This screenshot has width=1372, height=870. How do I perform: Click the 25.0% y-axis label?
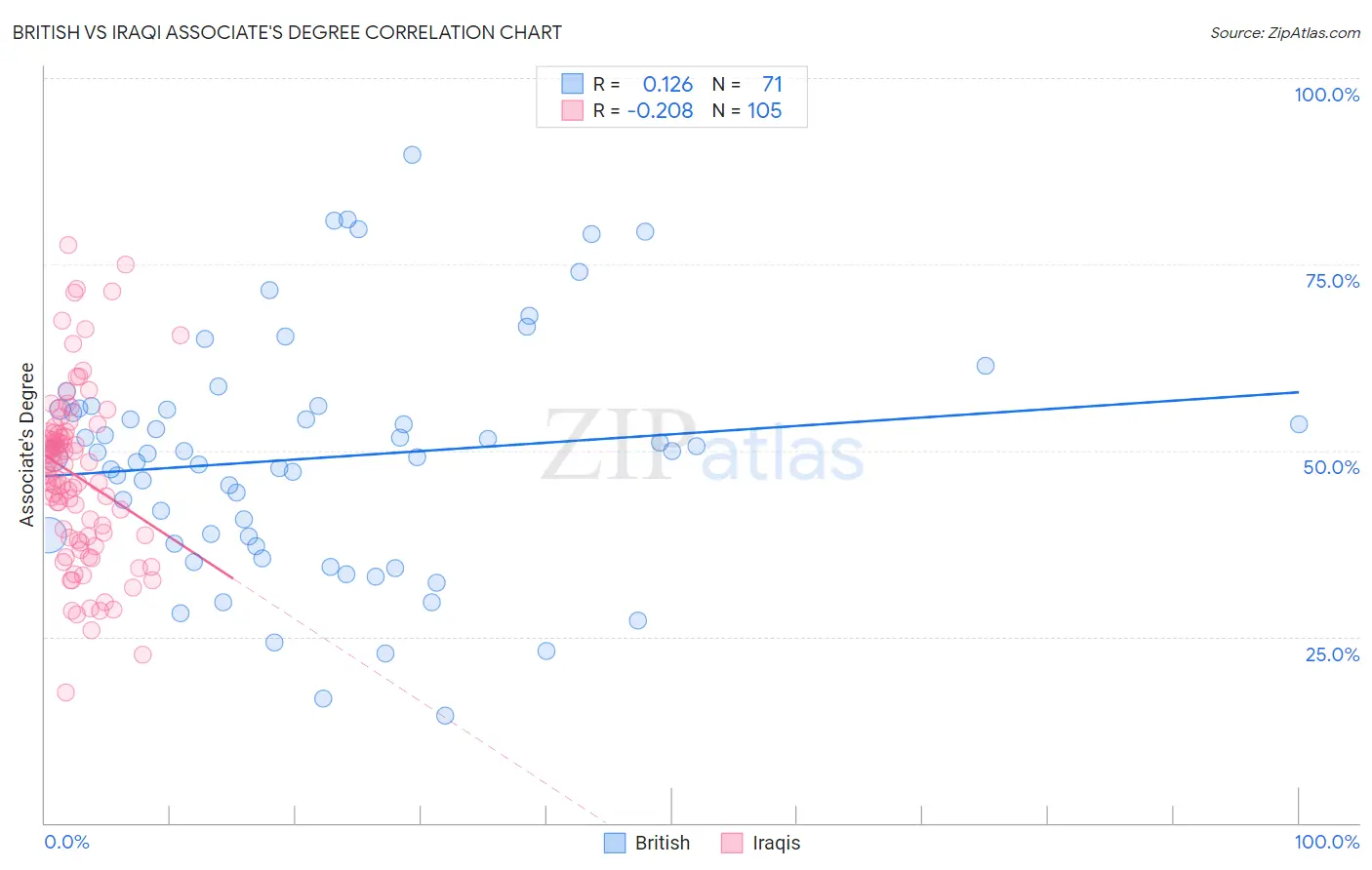[x=1332, y=653]
